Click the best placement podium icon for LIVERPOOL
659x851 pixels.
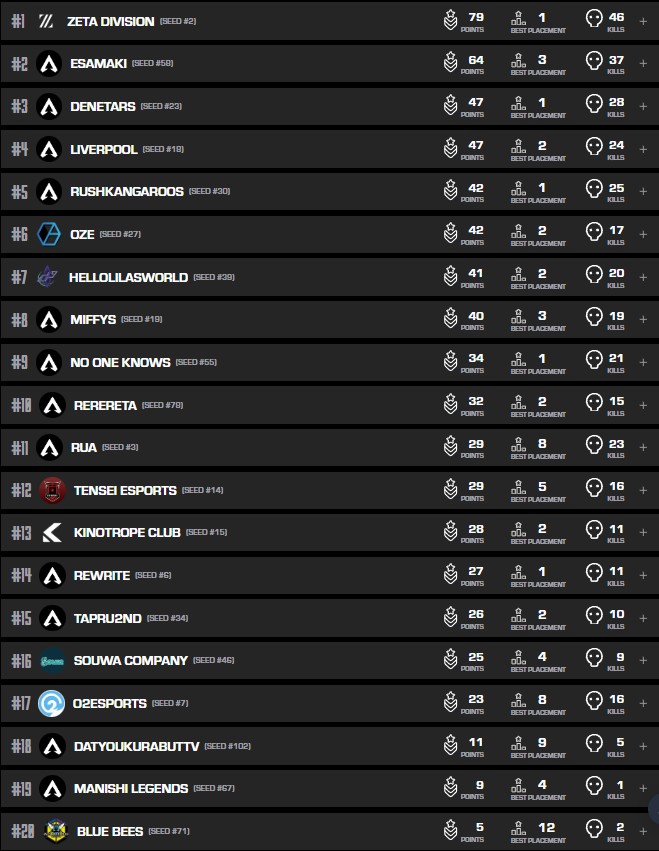pos(518,149)
